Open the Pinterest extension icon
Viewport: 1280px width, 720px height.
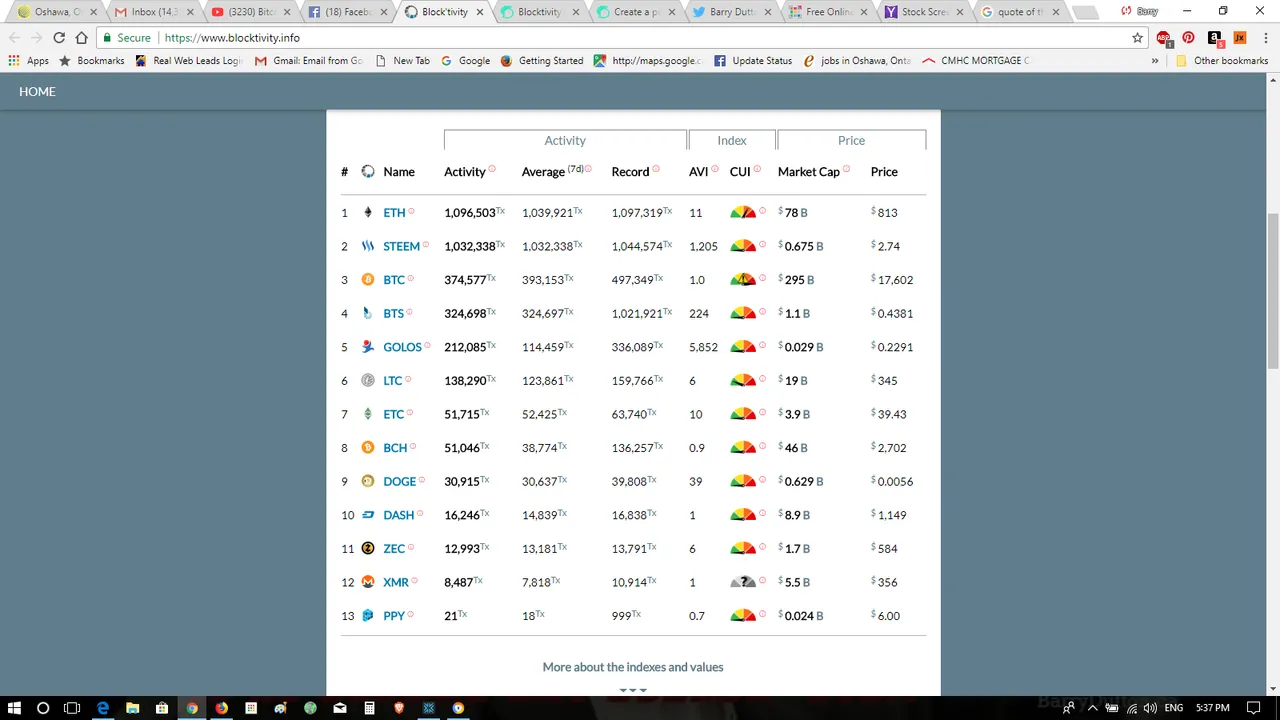[1188, 38]
